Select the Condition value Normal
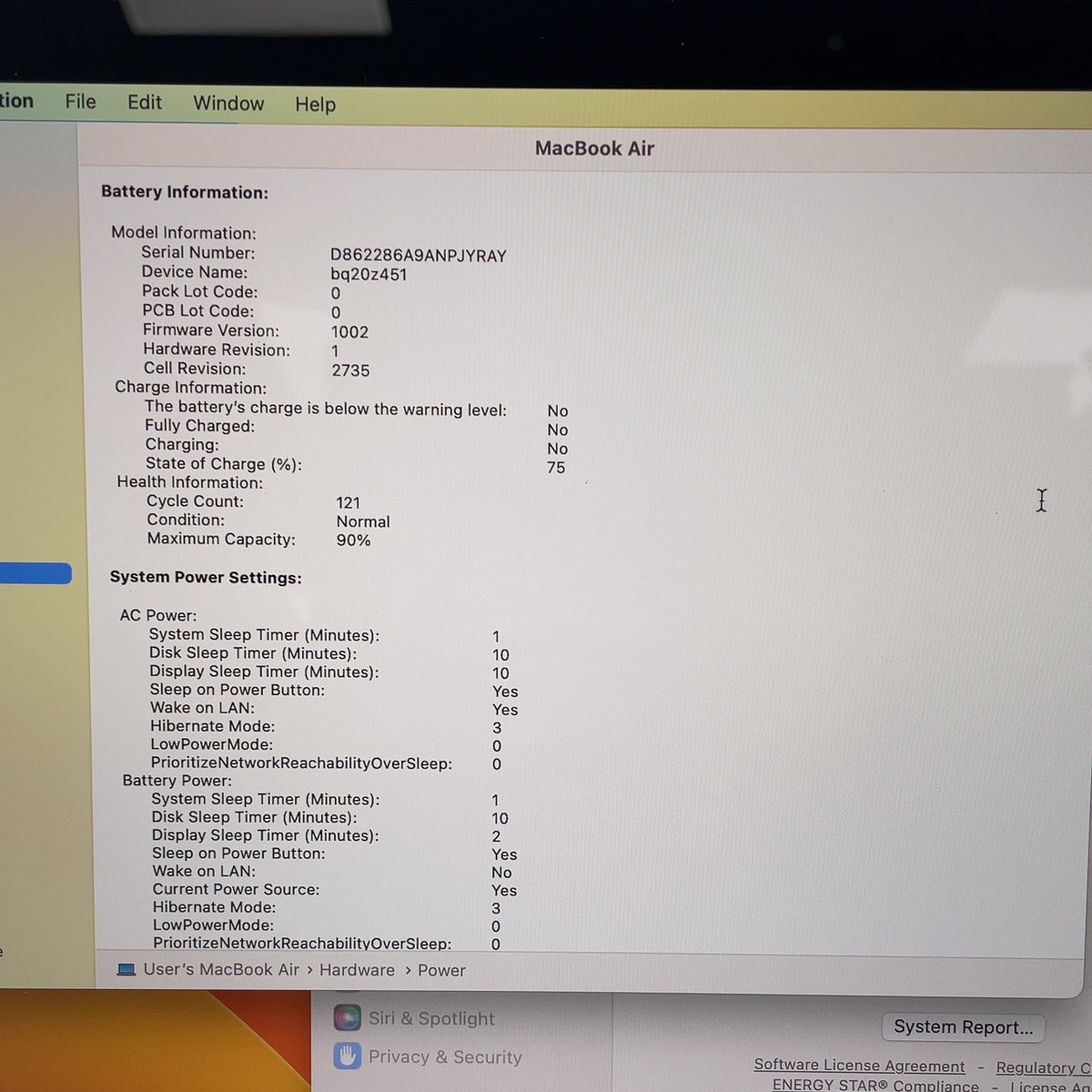The image size is (1092, 1092). click(363, 521)
